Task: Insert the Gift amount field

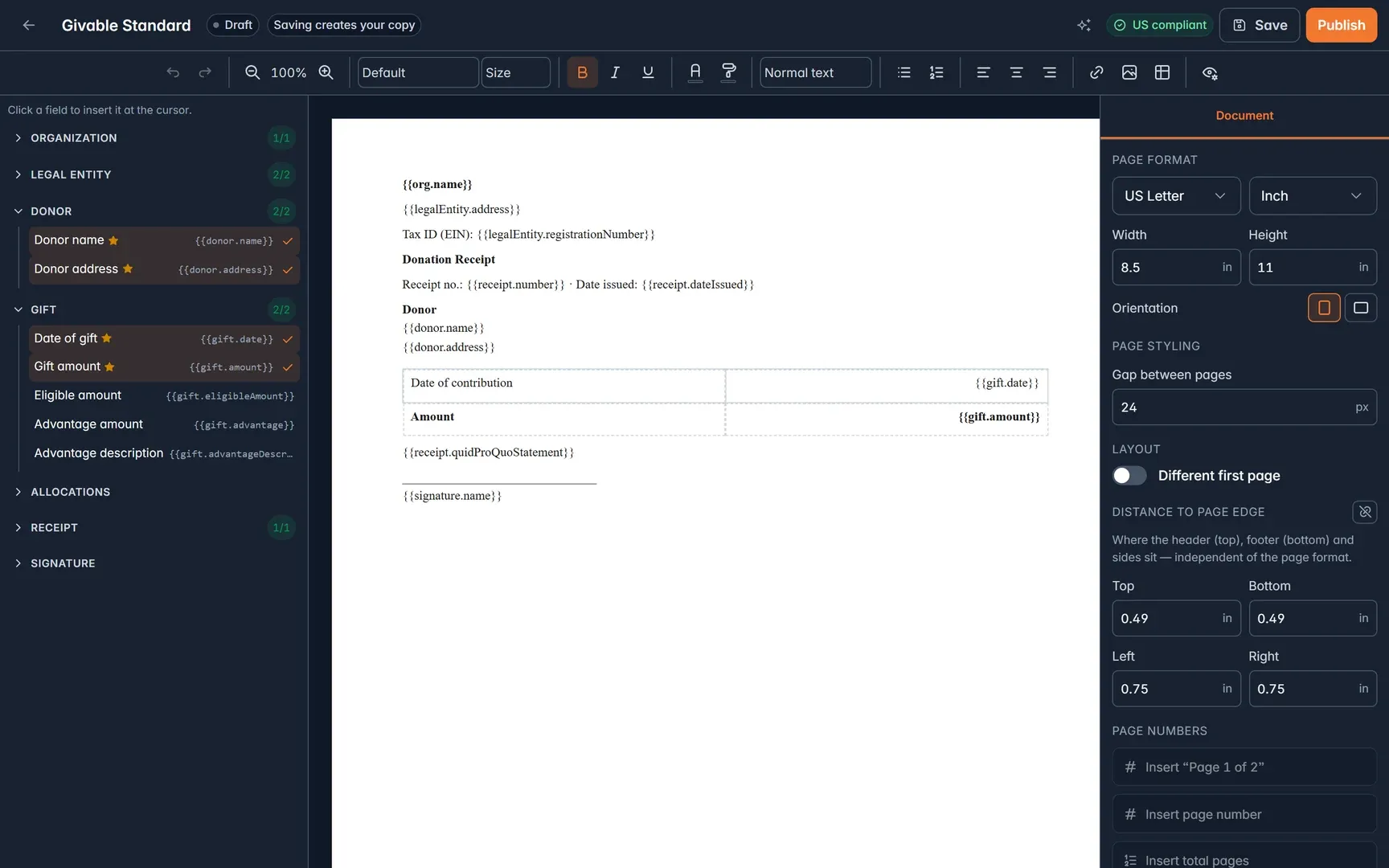Action: tap(164, 366)
